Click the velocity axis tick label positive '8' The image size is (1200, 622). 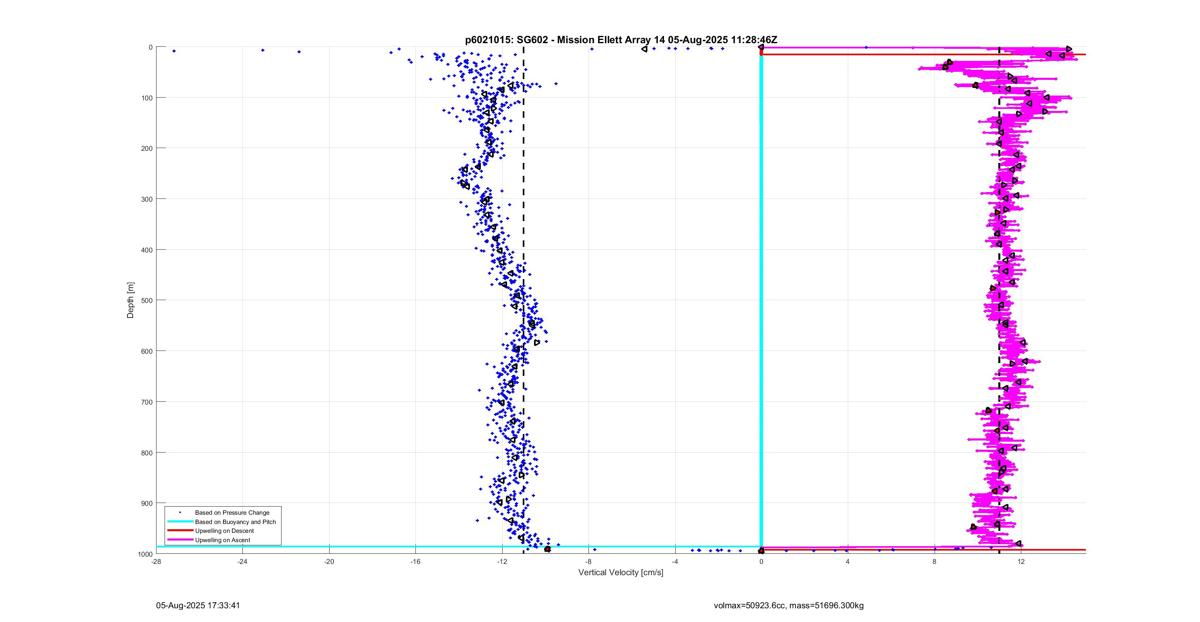pyautogui.click(x=934, y=562)
